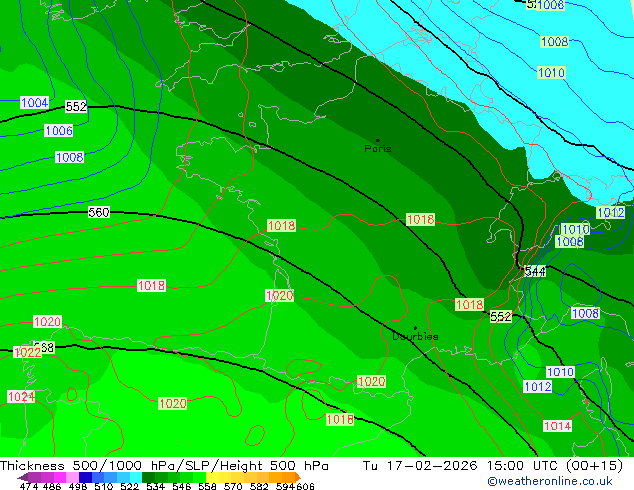The image size is (634, 490).
Task: Select legend value 558
Action: pos(207,486)
